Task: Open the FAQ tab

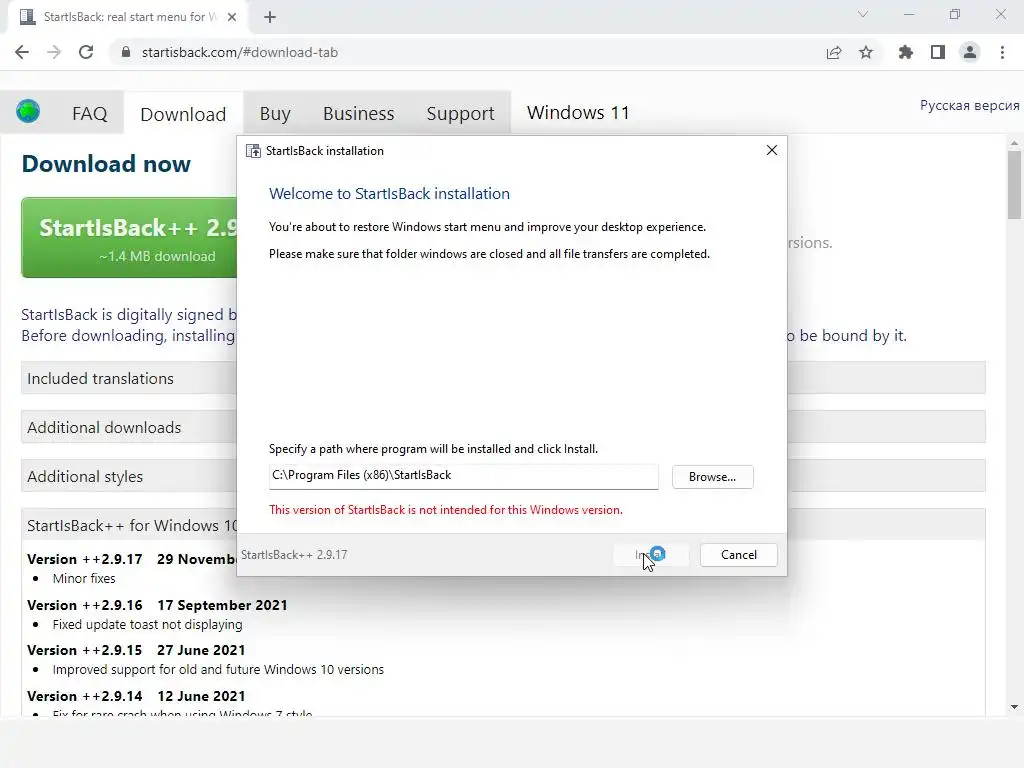Action: pos(89,114)
